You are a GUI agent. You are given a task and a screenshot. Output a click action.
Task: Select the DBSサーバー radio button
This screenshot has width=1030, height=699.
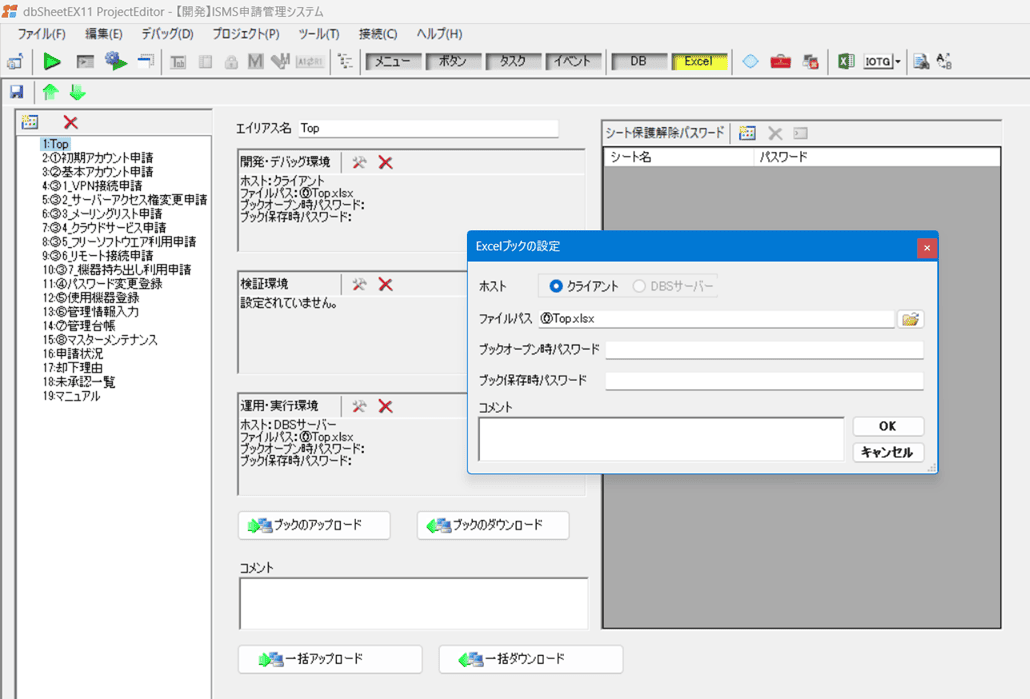[x=640, y=287]
